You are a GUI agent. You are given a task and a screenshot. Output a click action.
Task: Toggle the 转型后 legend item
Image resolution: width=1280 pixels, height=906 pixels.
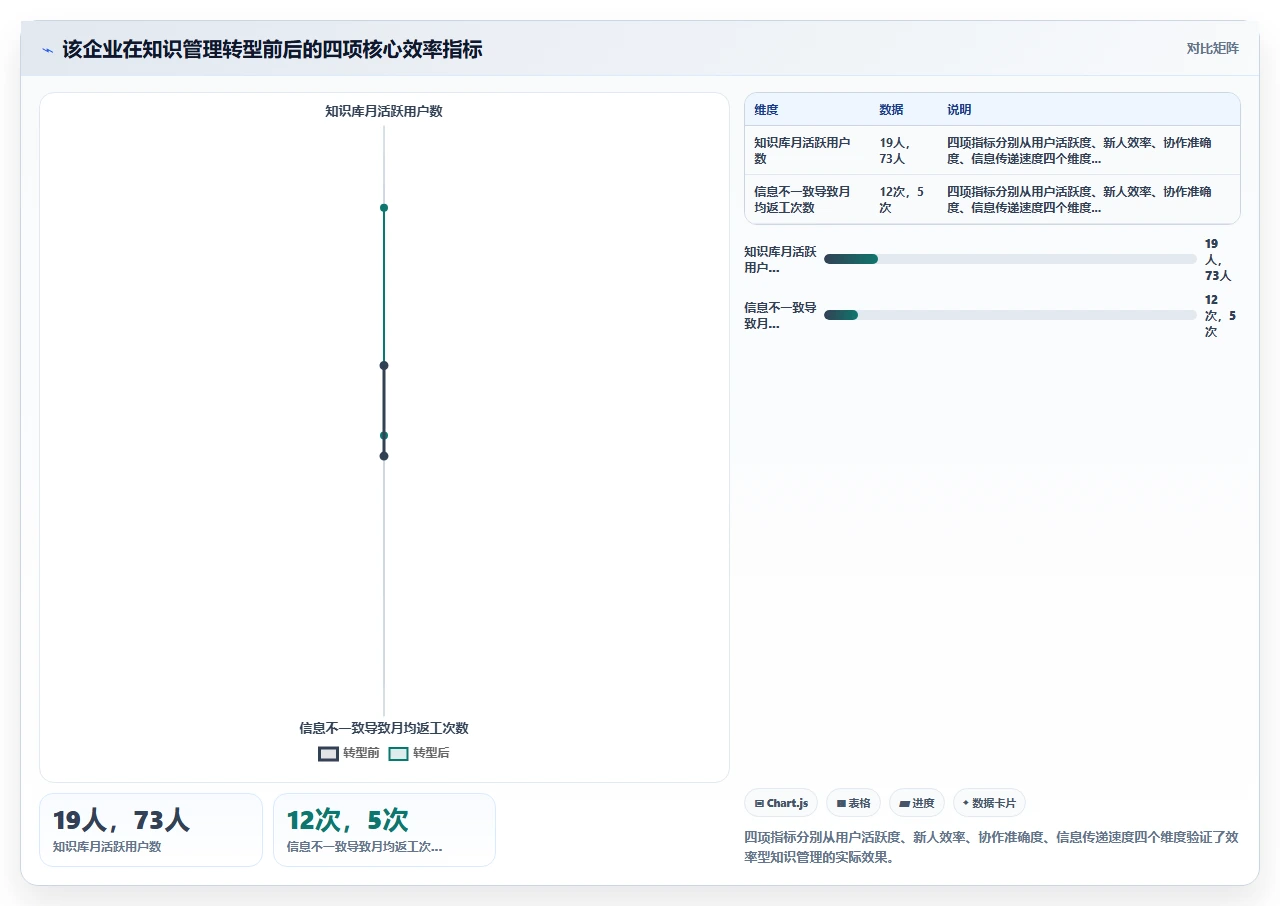coord(419,753)
